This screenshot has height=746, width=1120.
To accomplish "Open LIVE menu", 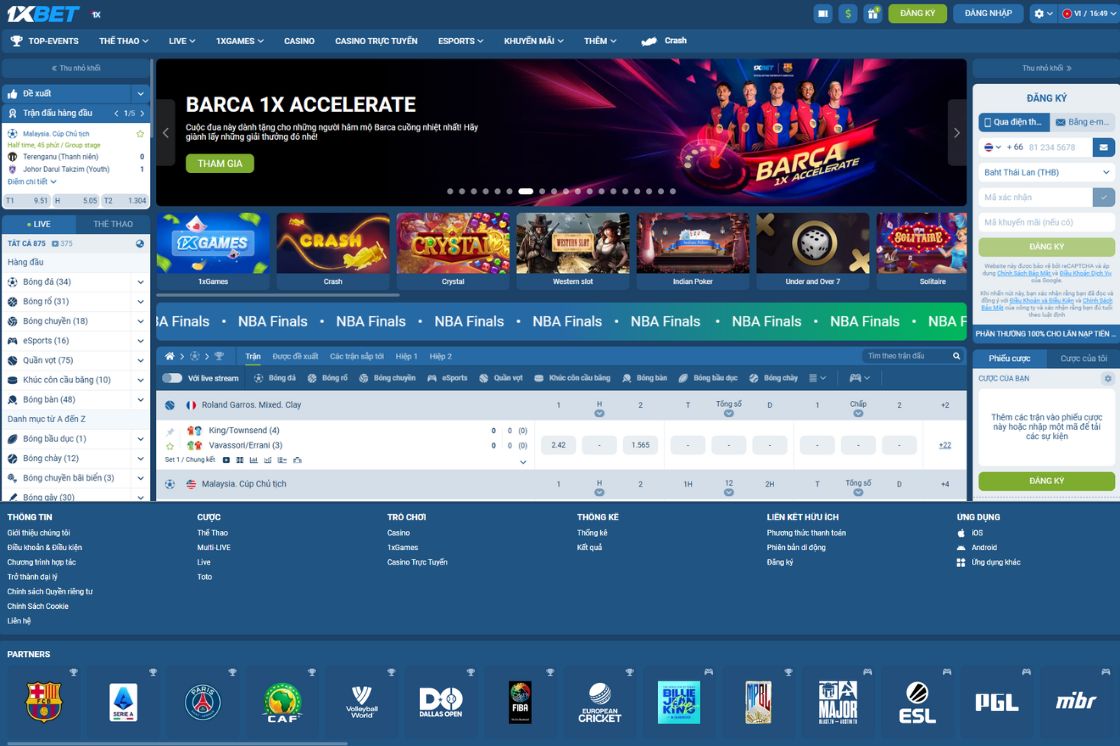I will 181,41.
